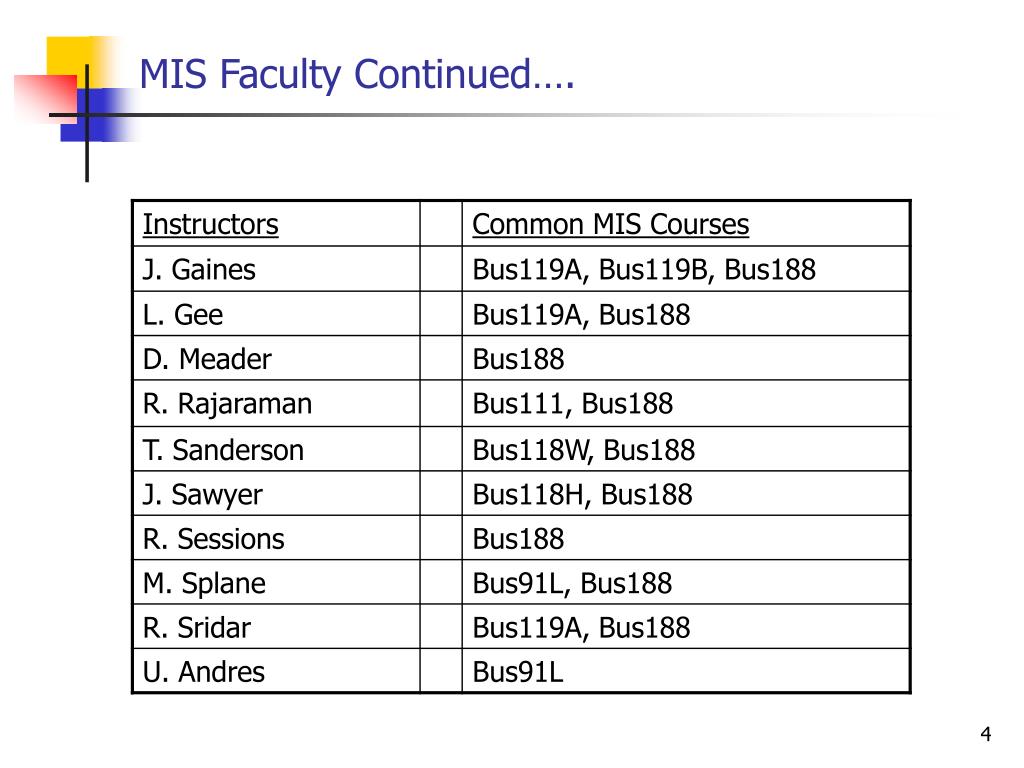Click the R. Rajaraman instructor cell

[276, 404]
